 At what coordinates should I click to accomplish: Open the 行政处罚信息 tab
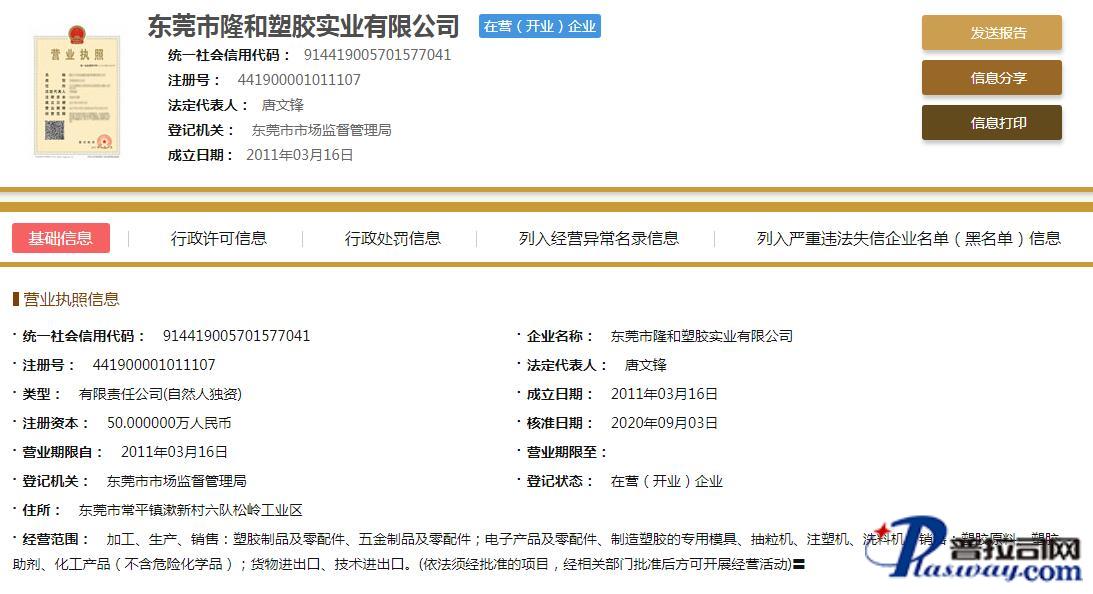pos(393,238)
